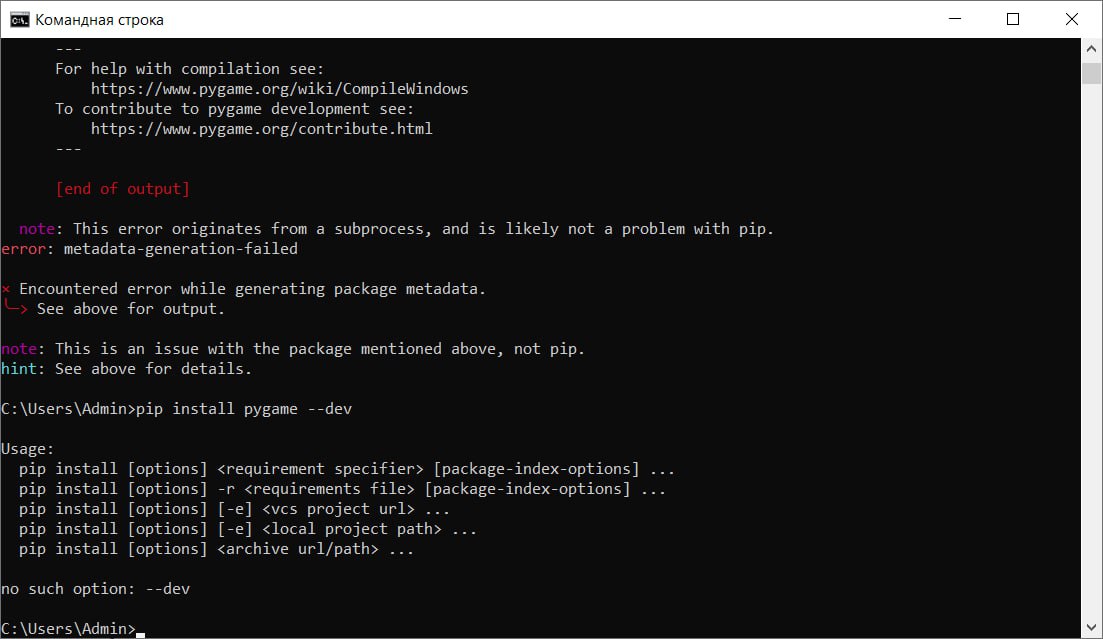Image resolution: width=1103 pixels, height=639 pixels.
Task: Click the pygame contribute.html URL
Action: [x=261, y=129]
